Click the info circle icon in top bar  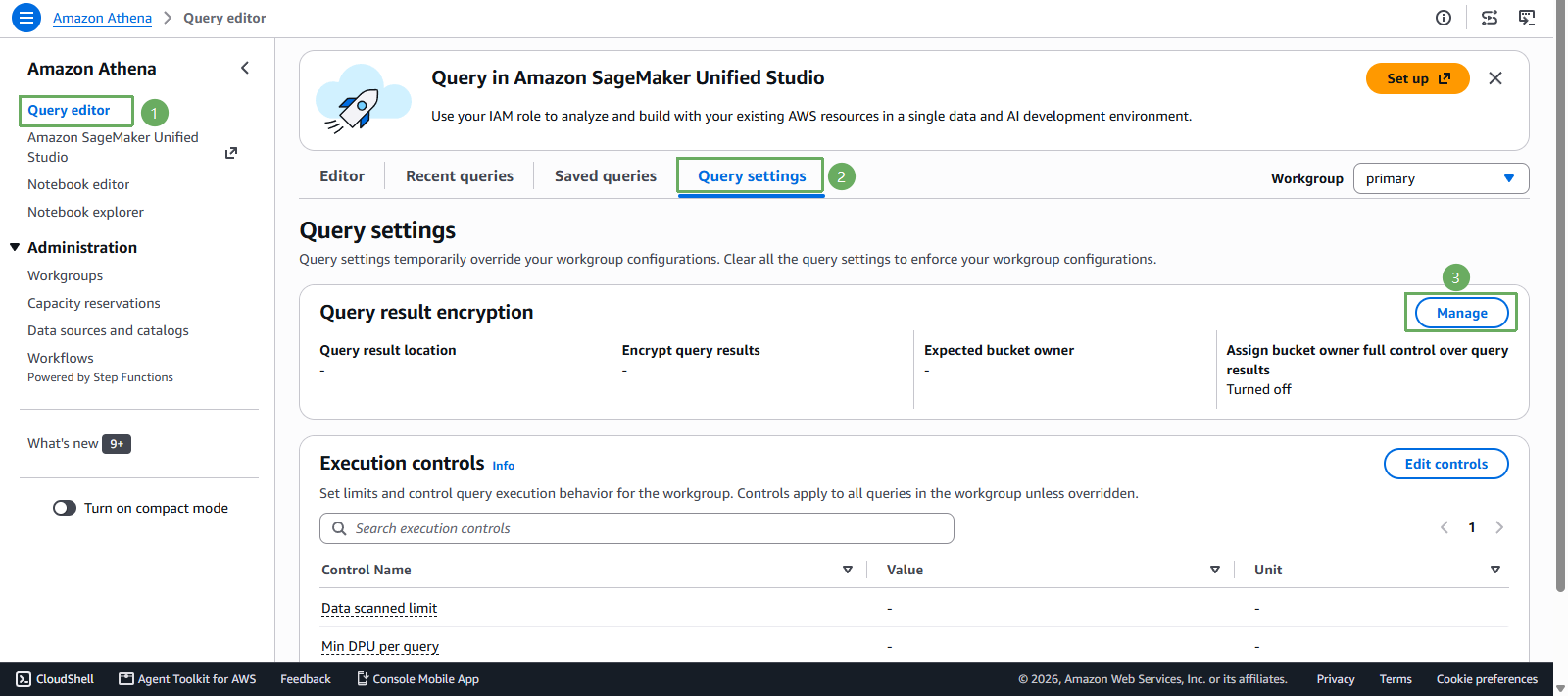coord(1444,18)
